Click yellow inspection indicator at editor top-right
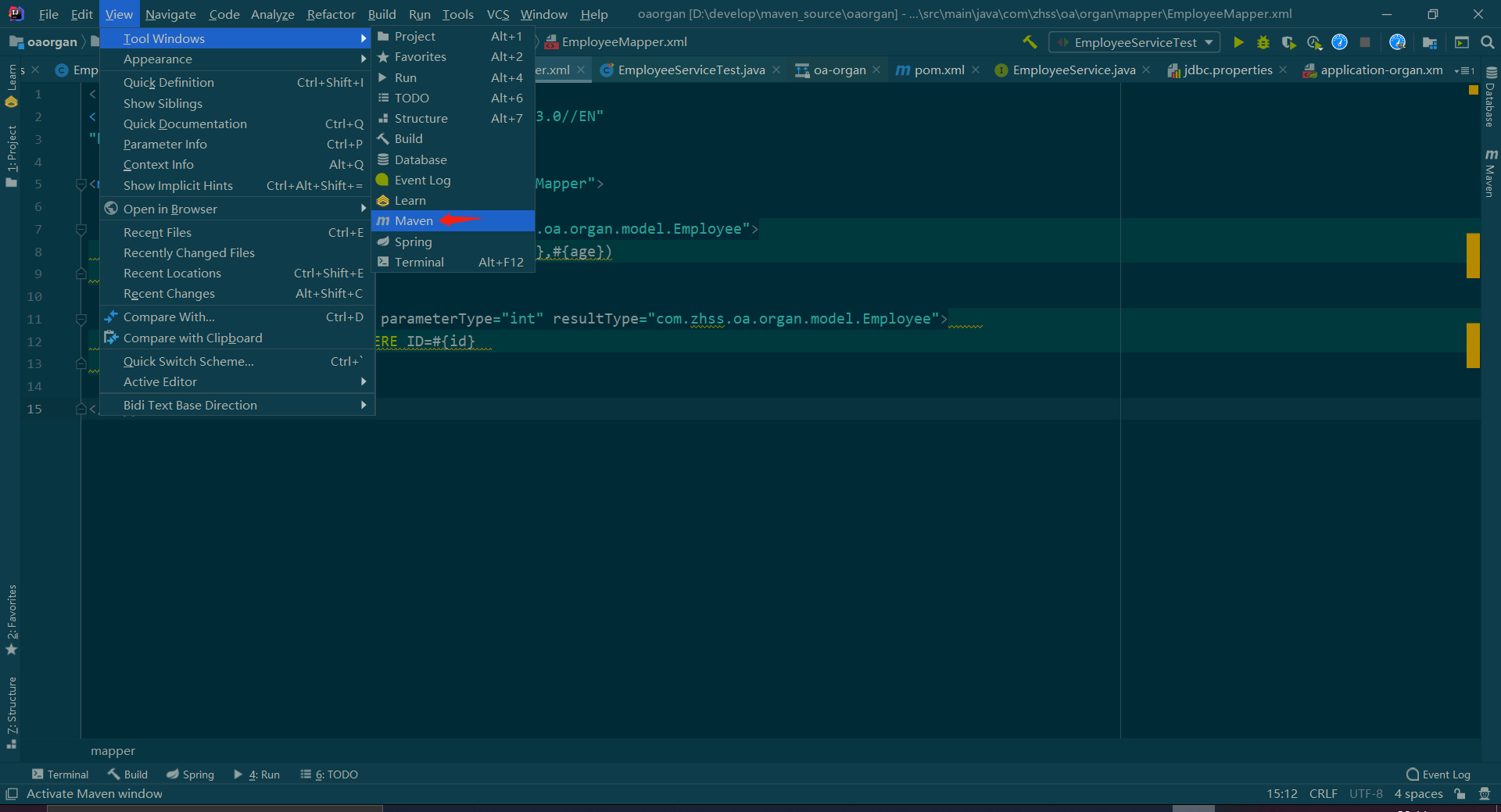The image size is (1501, 812). [x=1474, y=90]
